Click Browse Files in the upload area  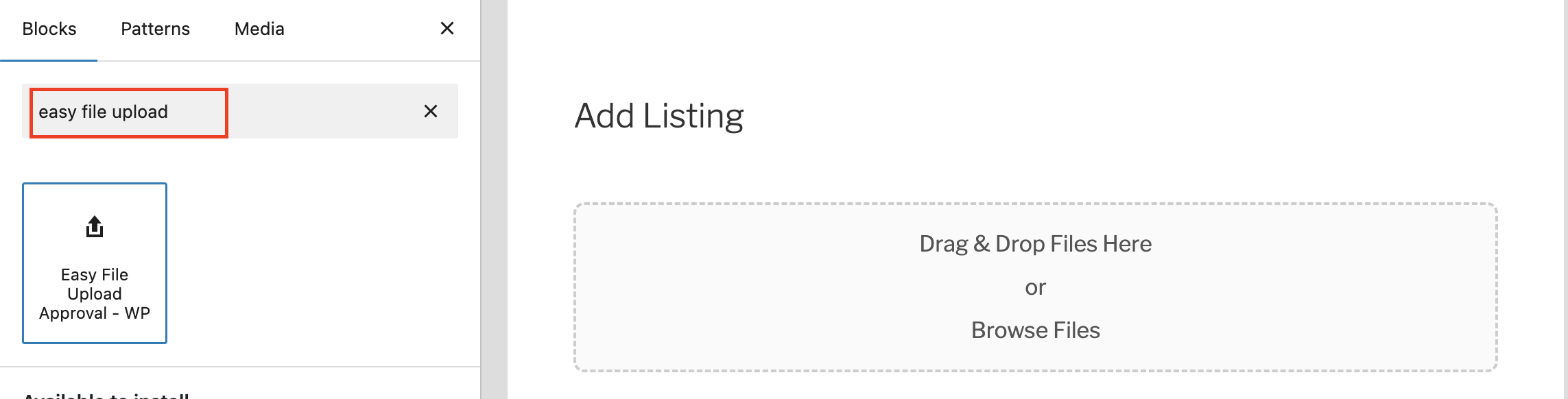(1035, 330)
